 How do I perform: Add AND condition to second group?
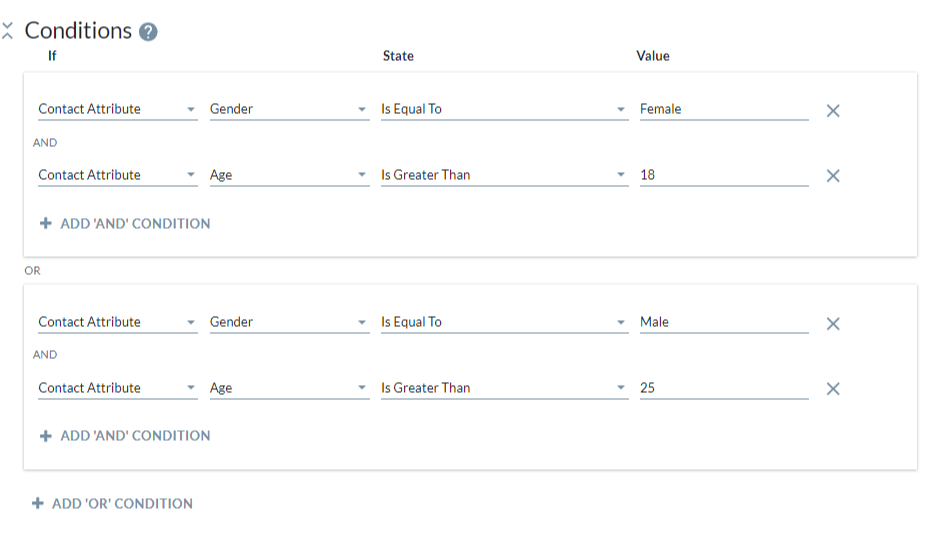click(125, 436)
